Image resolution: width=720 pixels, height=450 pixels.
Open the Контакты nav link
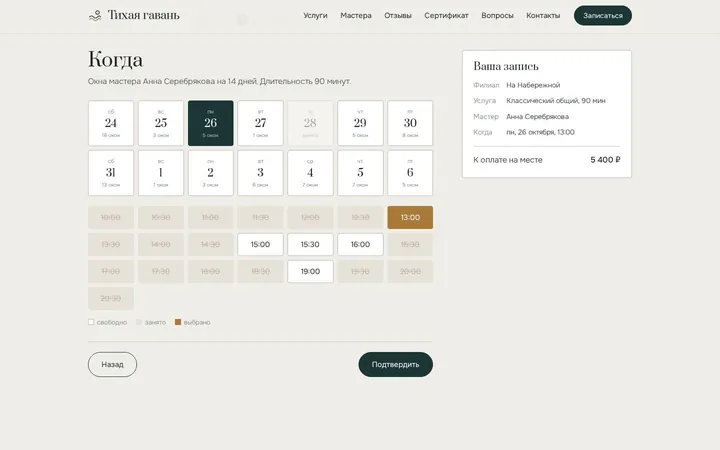pos(543,16)
